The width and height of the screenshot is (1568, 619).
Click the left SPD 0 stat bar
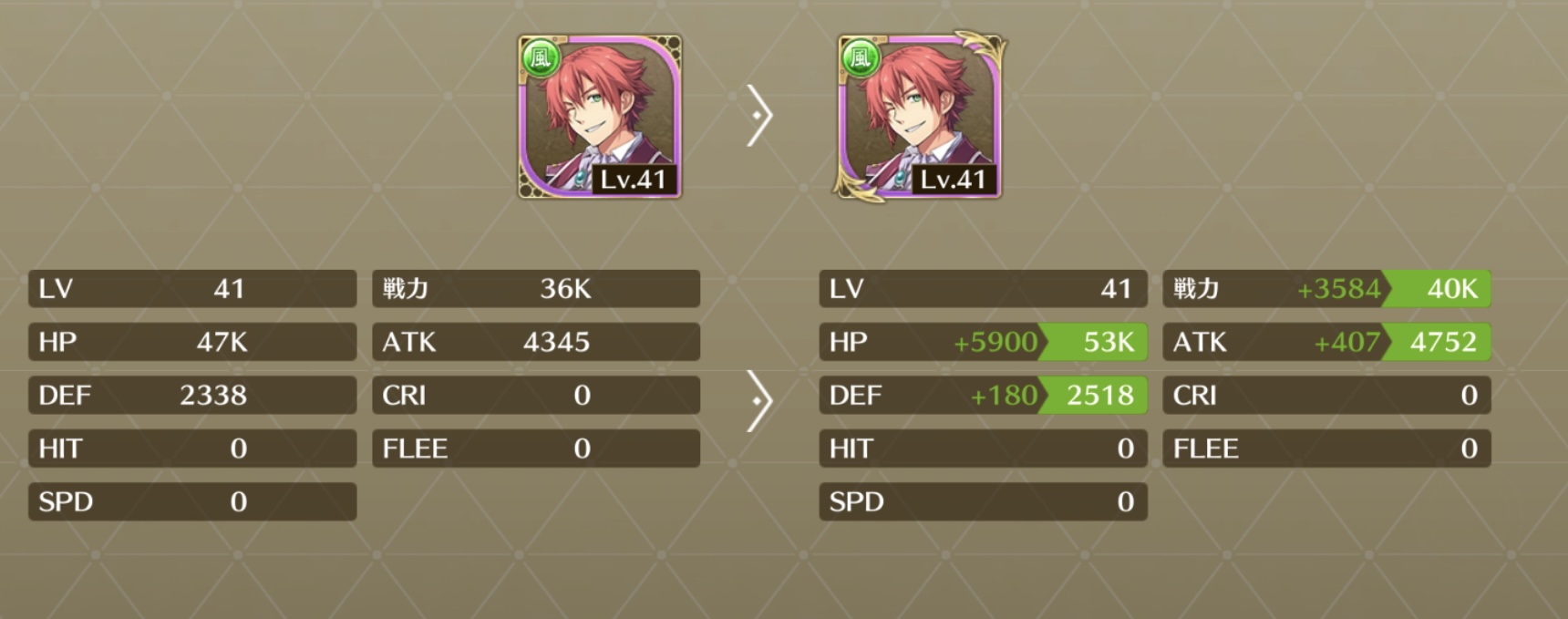click(x=192, y=501)
